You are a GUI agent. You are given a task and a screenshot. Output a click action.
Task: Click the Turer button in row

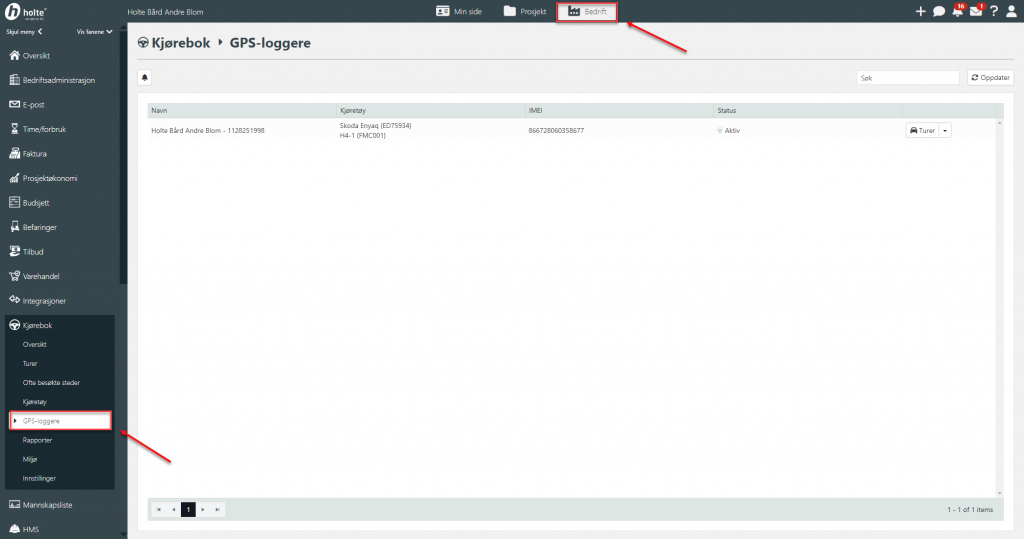tap(922, 130)
